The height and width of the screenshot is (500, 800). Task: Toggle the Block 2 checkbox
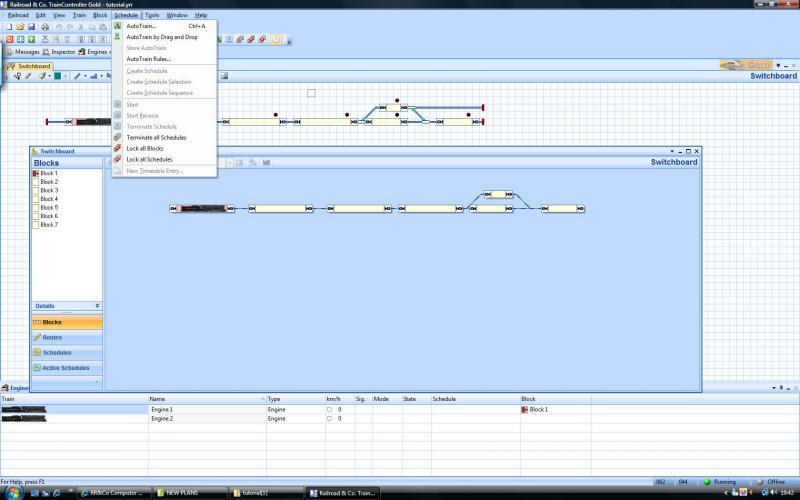click(36, 182)
